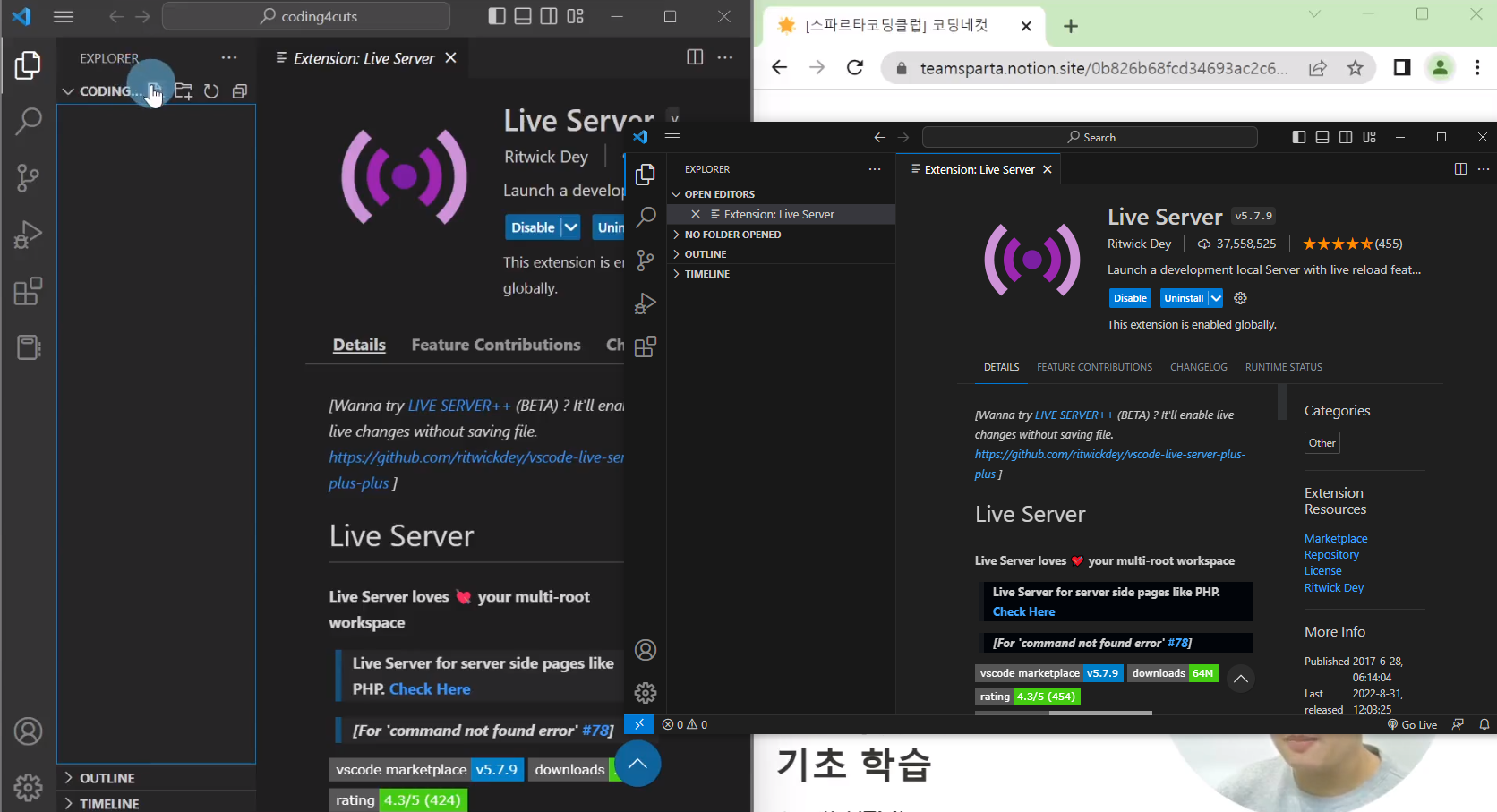Screen dimensions: 1497x812
Task: Click Go Live in the status bar
Action: click(1412, 724)
